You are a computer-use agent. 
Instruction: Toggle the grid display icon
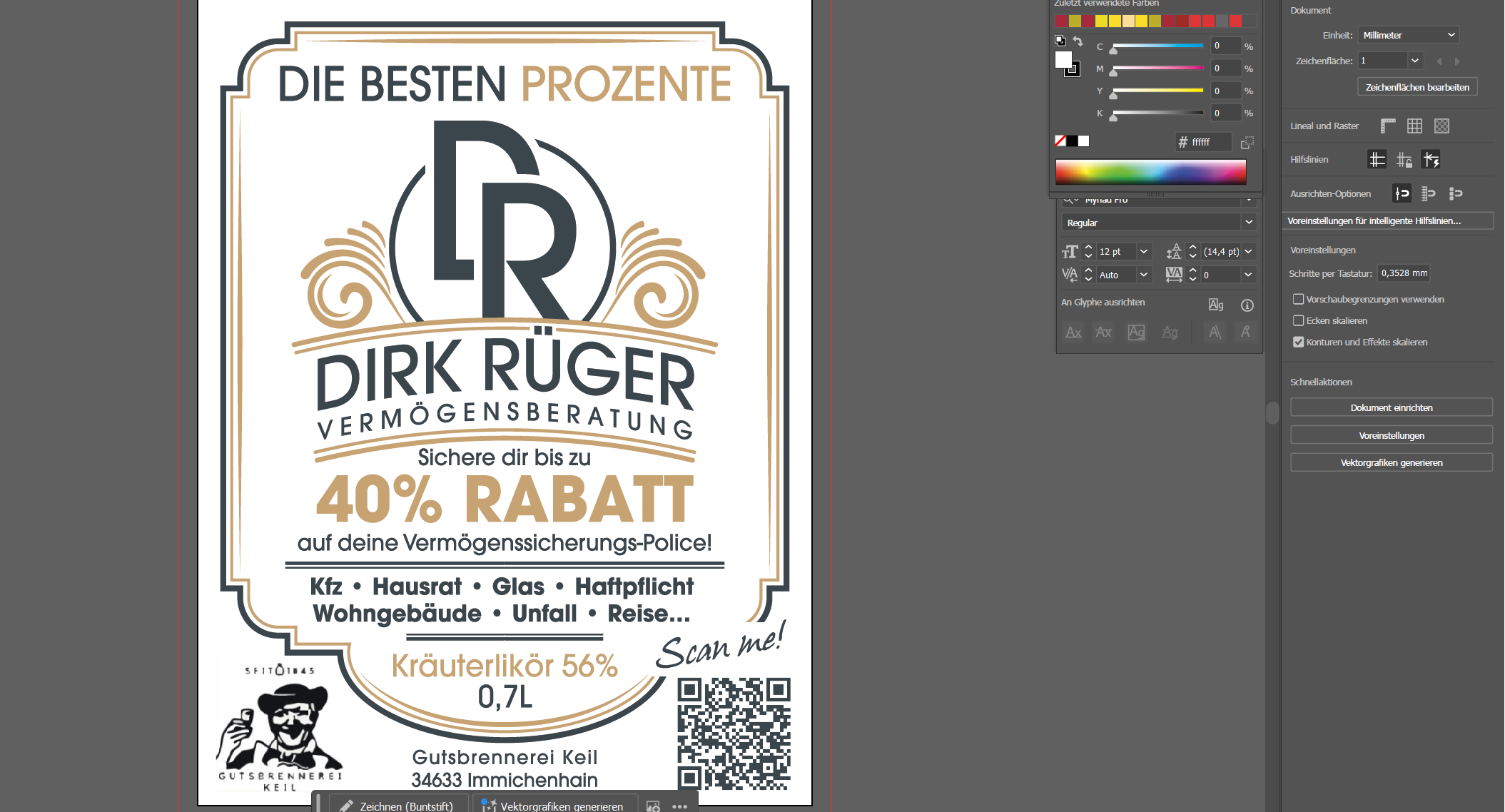tap(1414, 126)
